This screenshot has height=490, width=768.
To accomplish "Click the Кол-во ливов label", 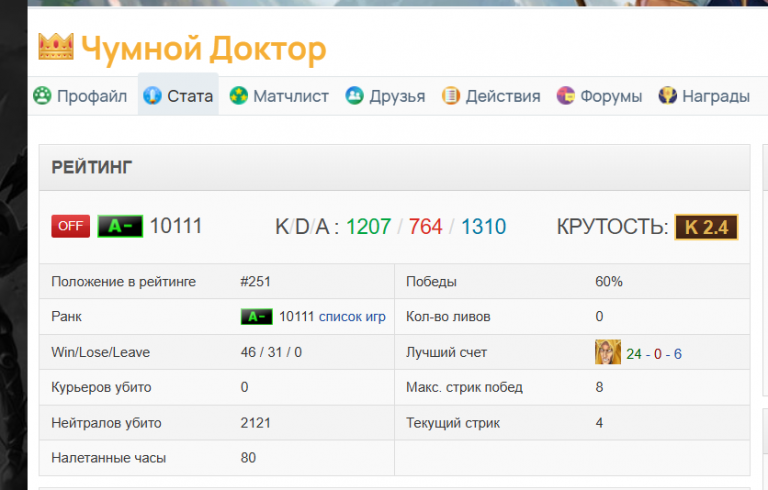I will [x=448, y=317].
